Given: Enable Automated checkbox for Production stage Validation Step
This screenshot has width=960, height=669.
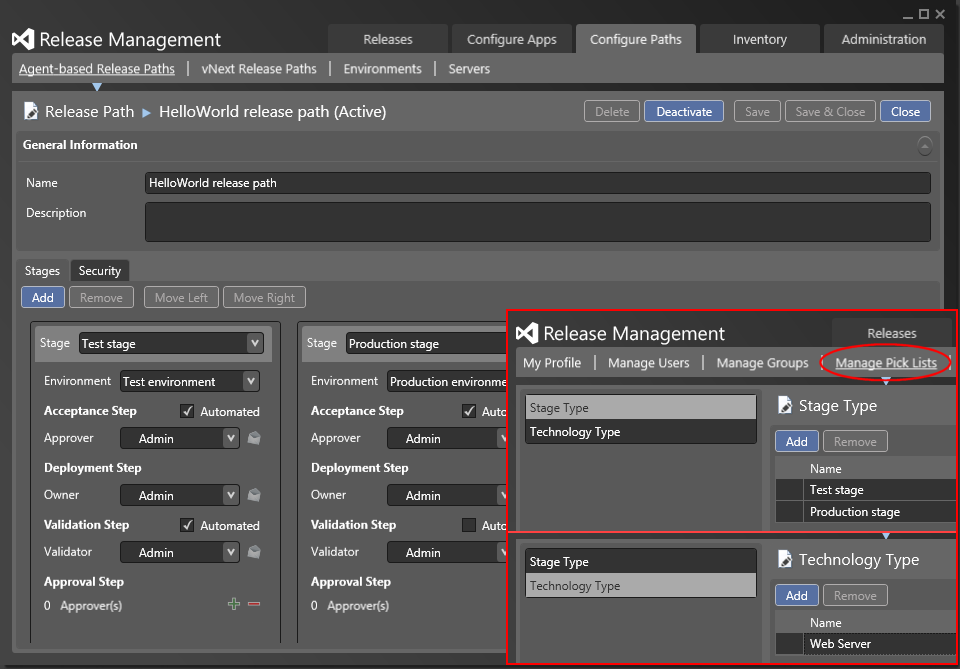Looking at the screenshot, I should [469, 525].
